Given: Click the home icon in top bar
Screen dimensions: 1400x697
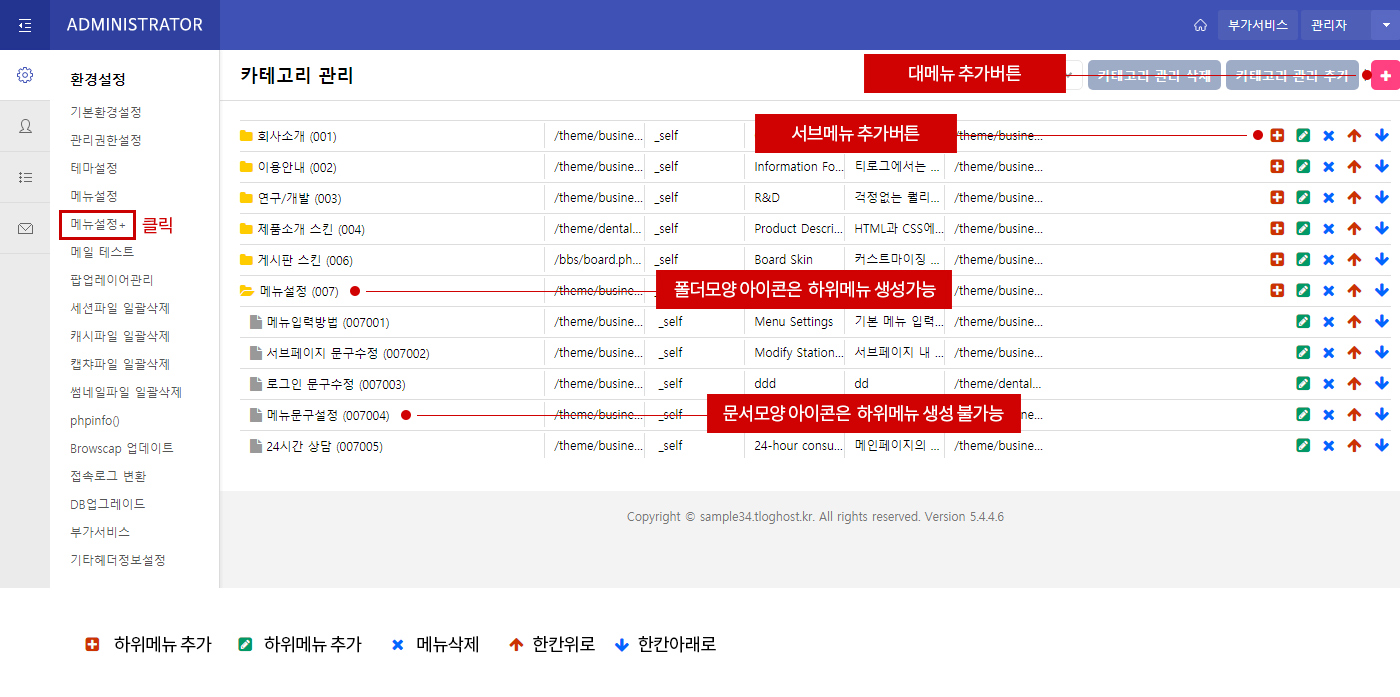Looking at the screenshot, I should tap(1200, 25).
